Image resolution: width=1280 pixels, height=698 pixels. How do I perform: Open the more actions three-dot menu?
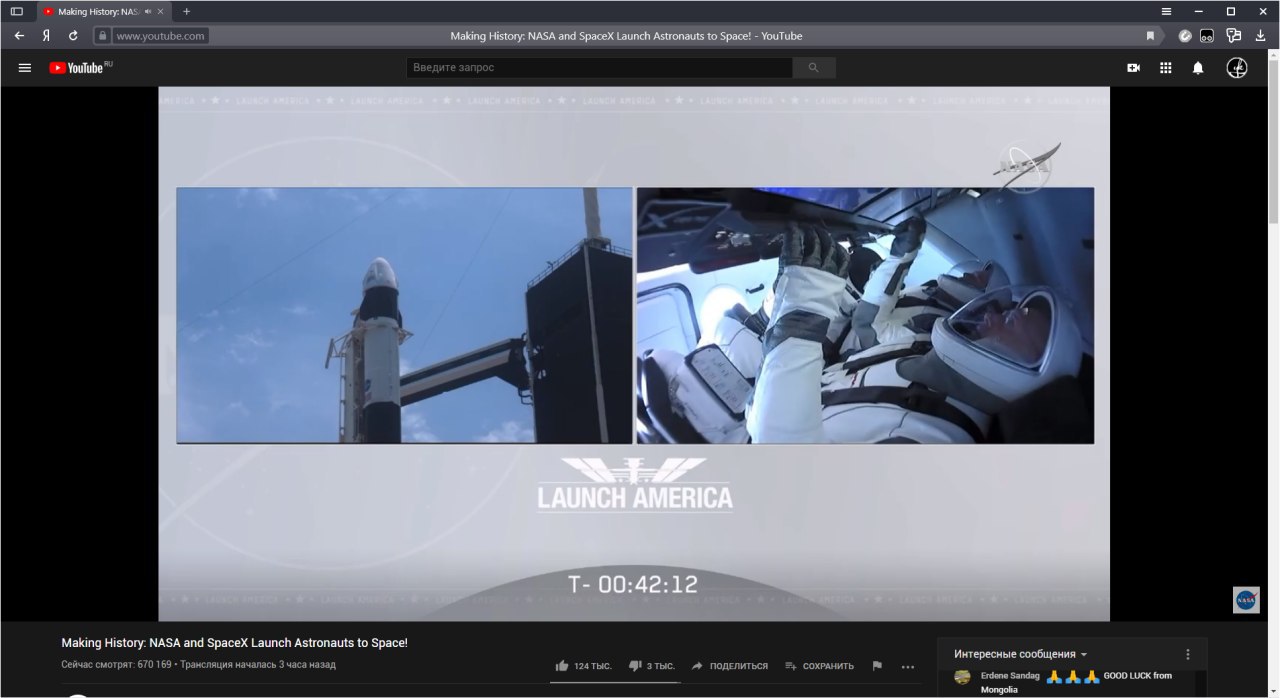(x=908, y=666)
